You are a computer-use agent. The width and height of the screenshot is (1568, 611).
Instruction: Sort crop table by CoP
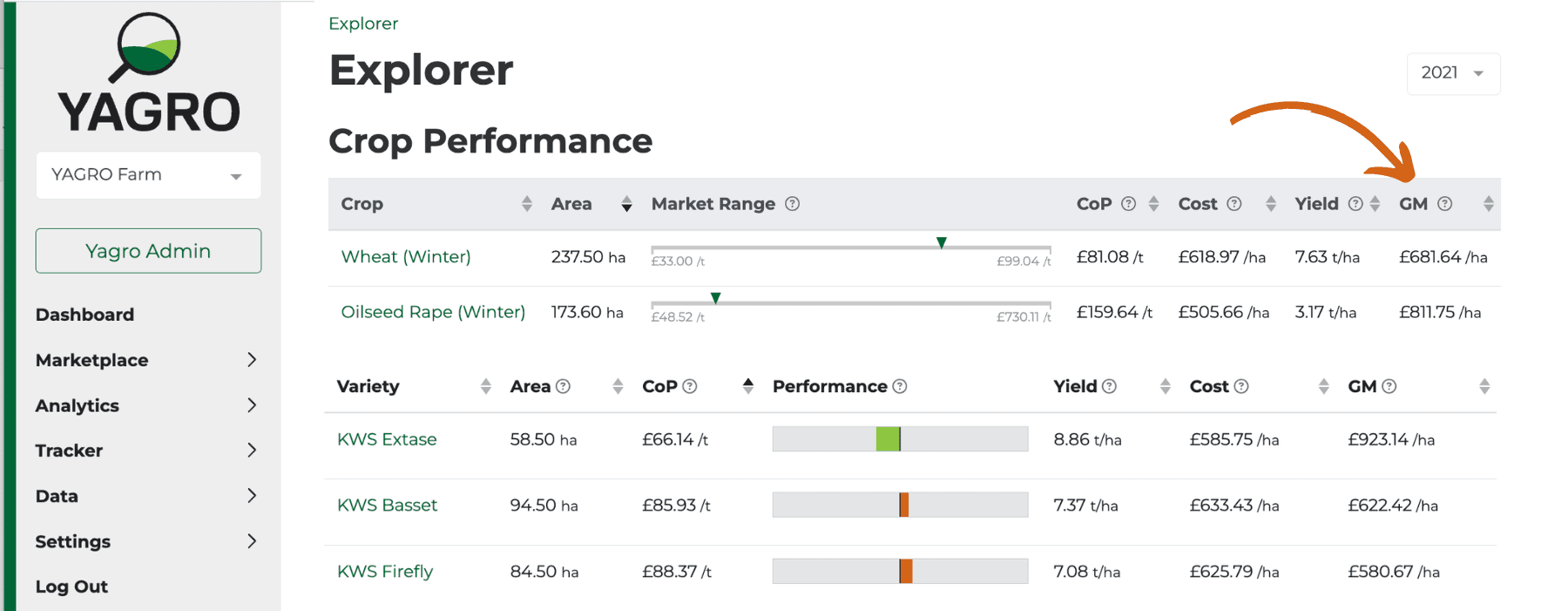point(1153,204)
